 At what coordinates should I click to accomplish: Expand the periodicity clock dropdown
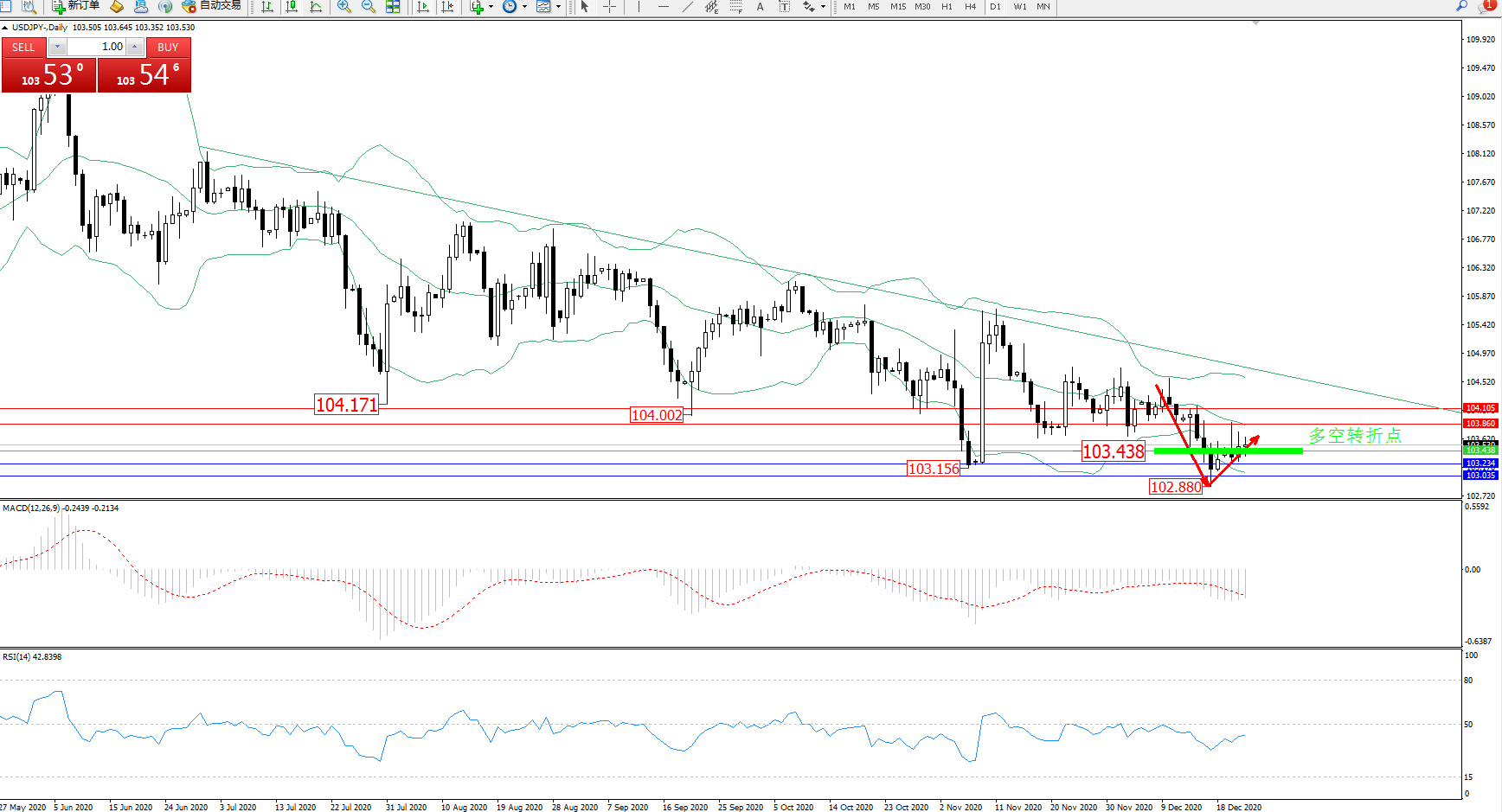click(524, 7)
